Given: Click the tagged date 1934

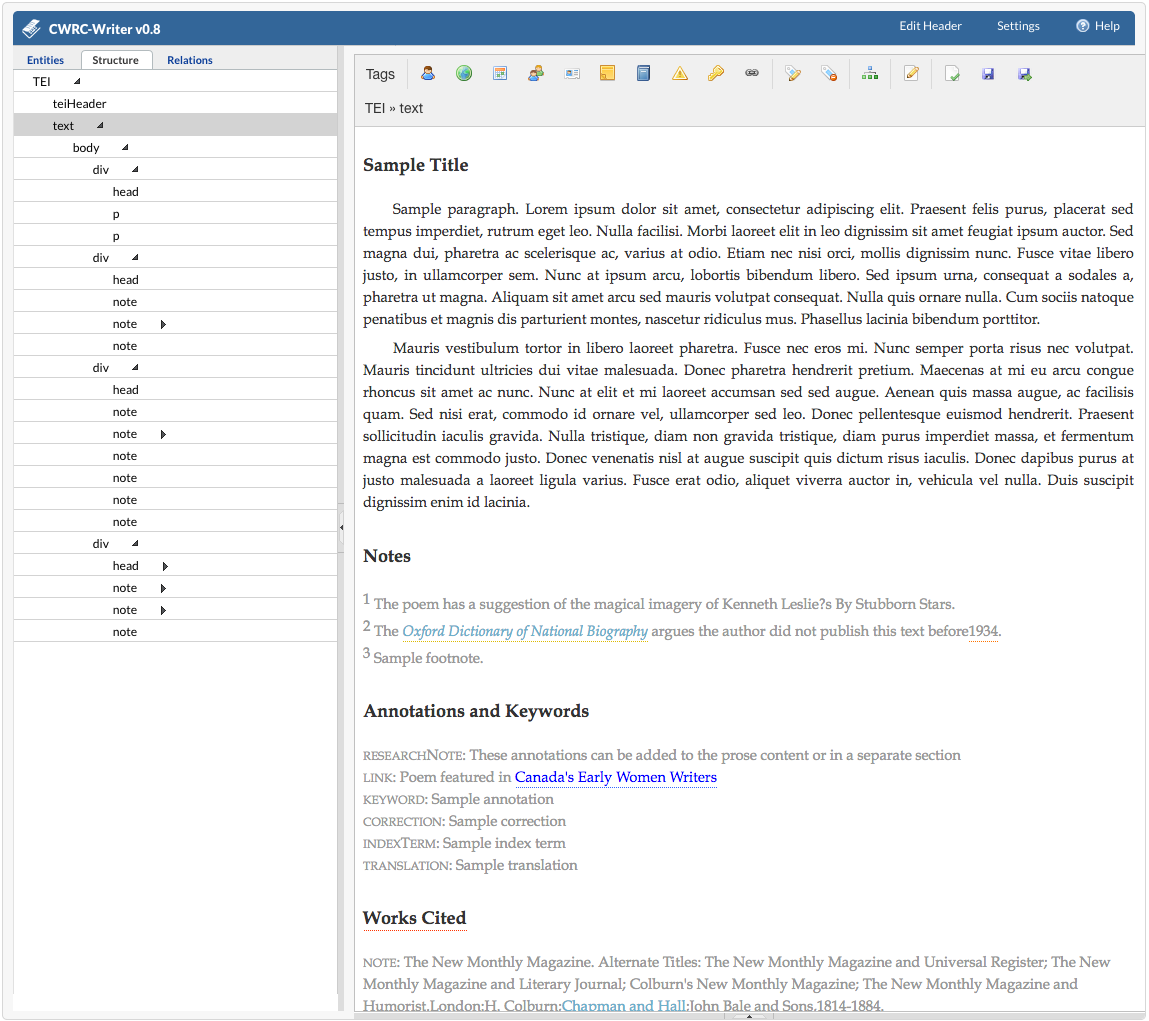Looking at the screenshot, I should [x=983, y=631].
